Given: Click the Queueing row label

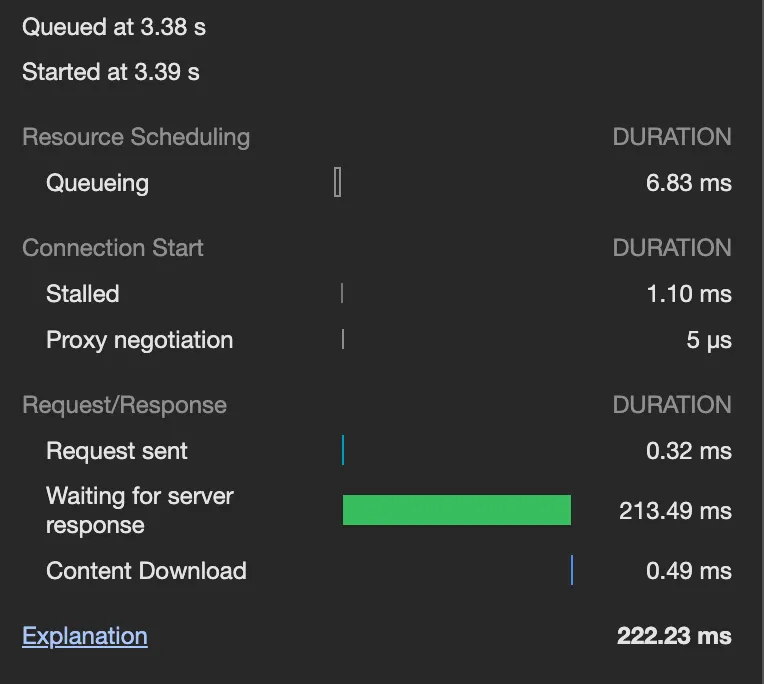Looking at the screenshot, I should pos(97,183).
